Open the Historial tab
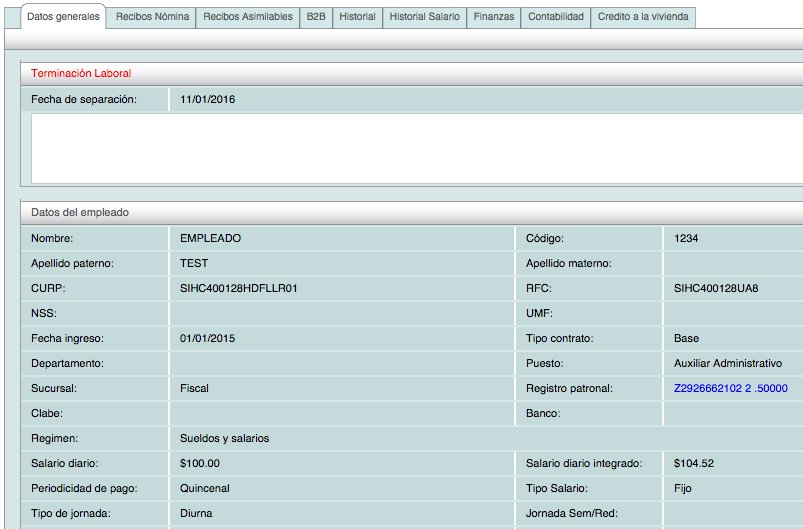The height and width of the screenshot is (529, 803). pos(357,17)
